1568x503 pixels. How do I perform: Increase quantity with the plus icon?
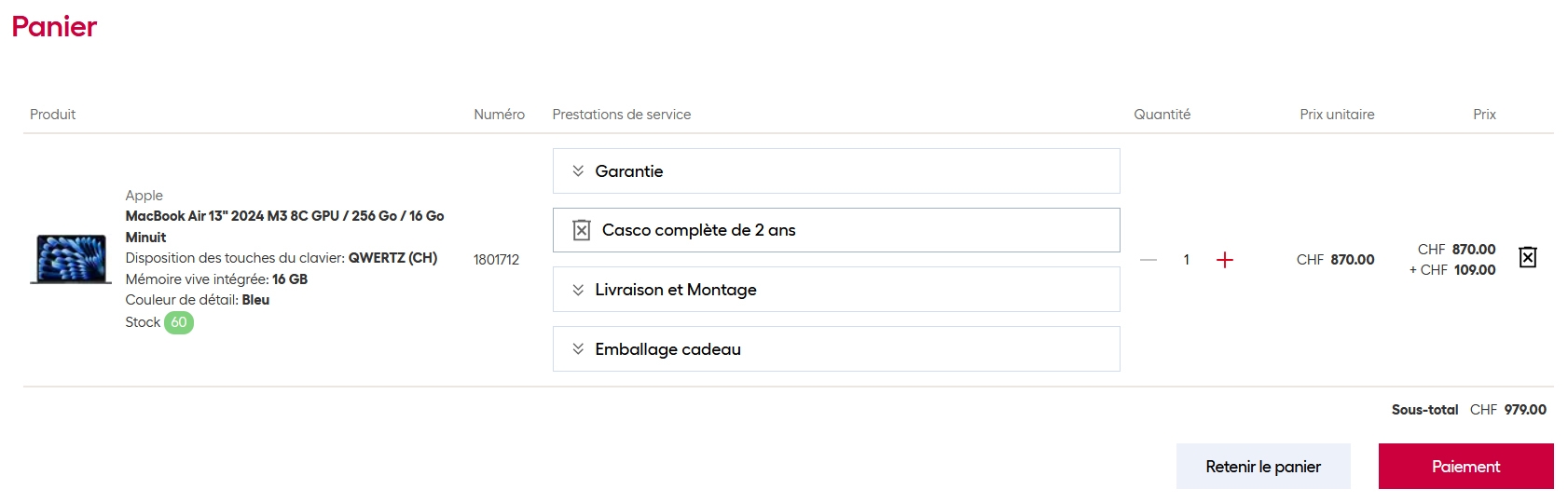(x=1225, y=260)
